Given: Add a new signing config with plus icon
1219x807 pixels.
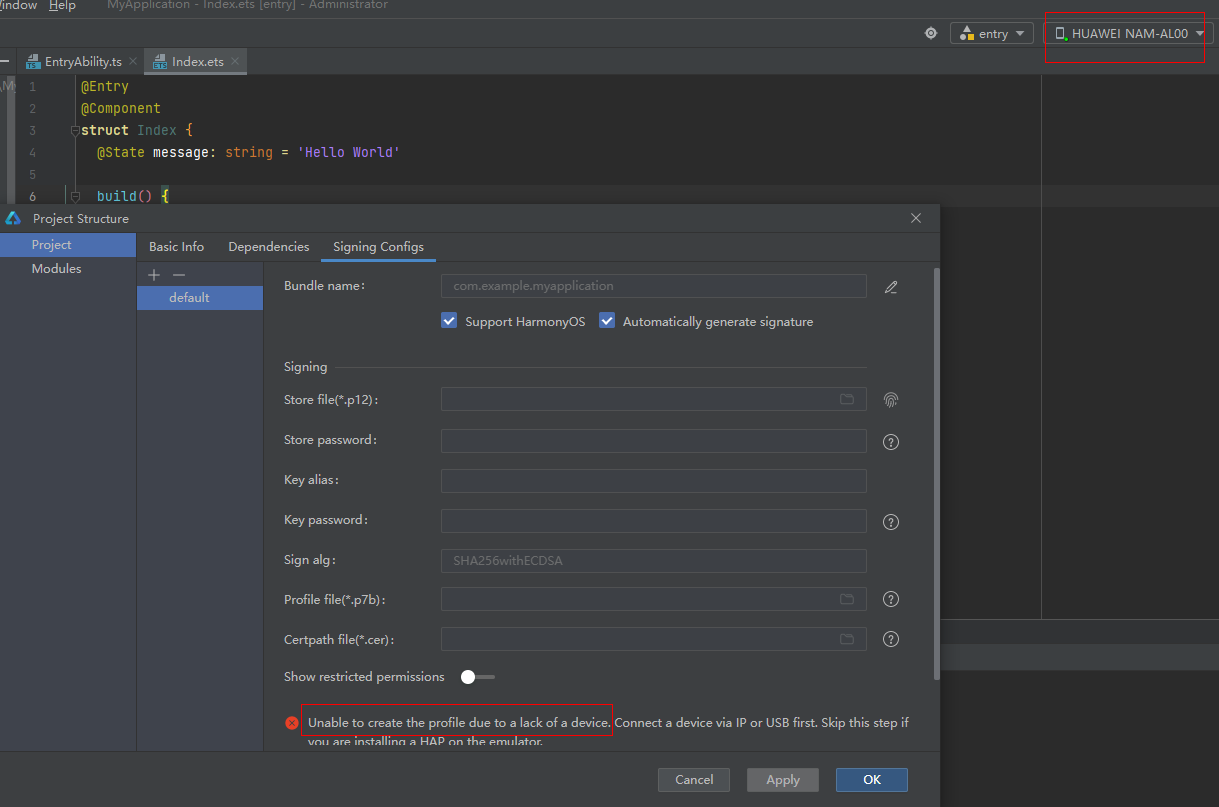Looking at the screenshot, I should [x=154, y=275].
